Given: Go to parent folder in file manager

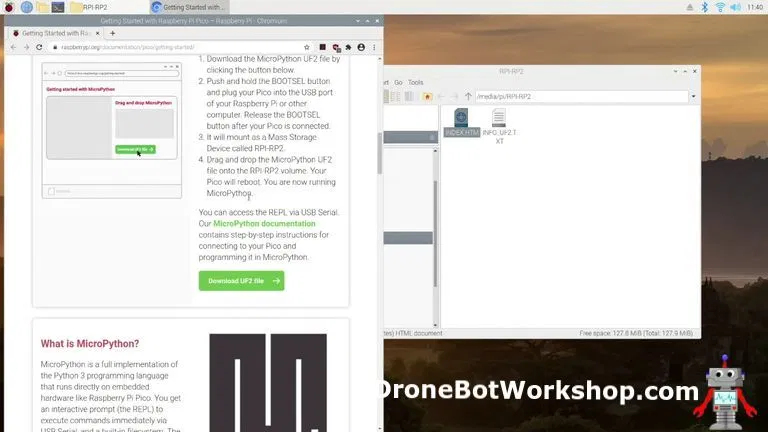Looking at the screenshot, I should coord(468,96).
